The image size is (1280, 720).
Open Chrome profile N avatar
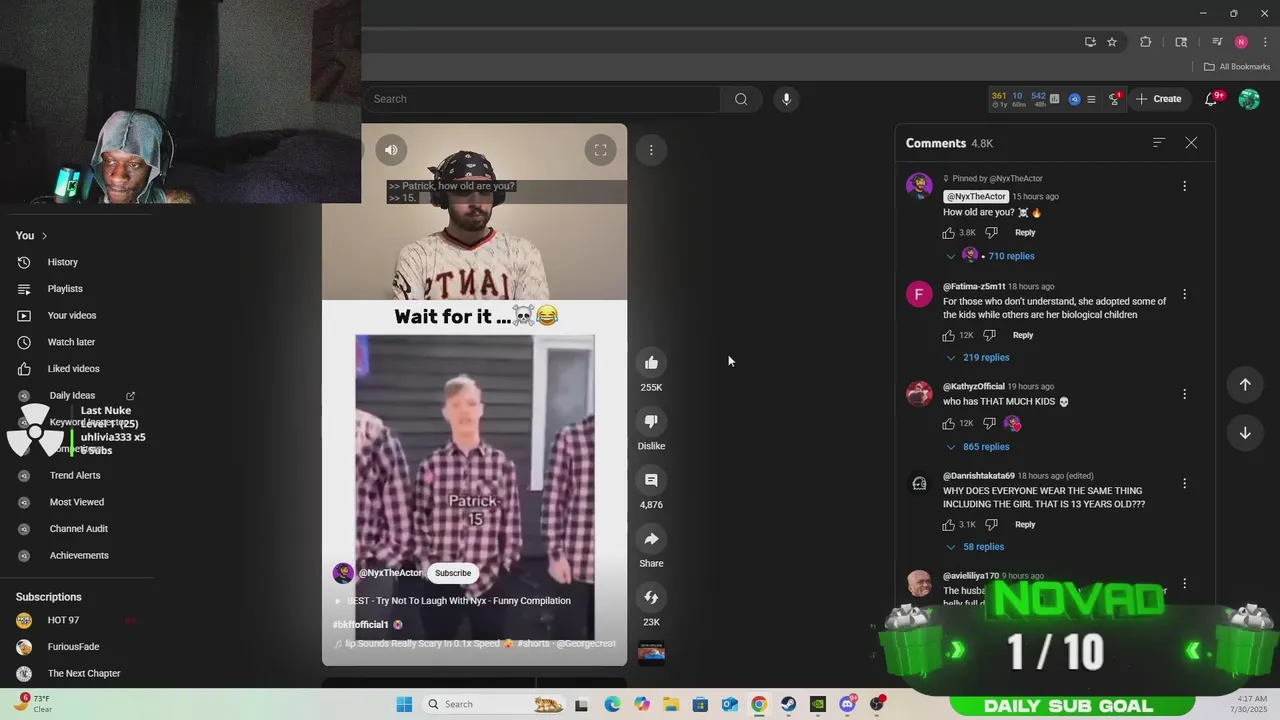click(1241, 42)
